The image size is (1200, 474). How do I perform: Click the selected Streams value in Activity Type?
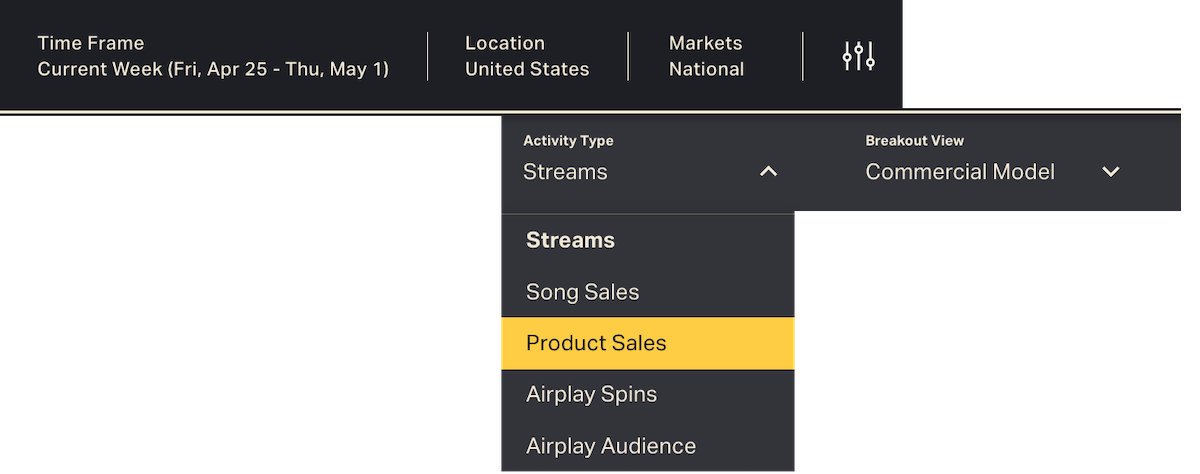coord(565,172)
